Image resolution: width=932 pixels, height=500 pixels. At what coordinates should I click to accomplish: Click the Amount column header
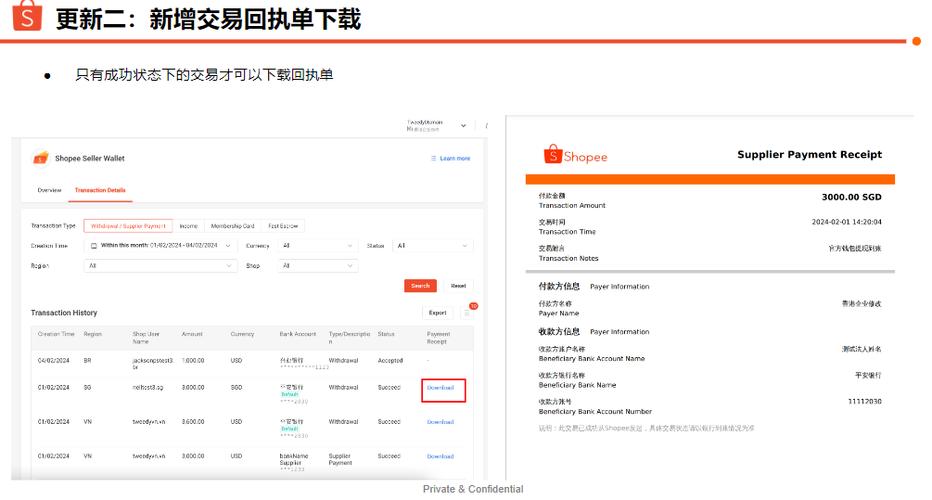click(192, 334)
